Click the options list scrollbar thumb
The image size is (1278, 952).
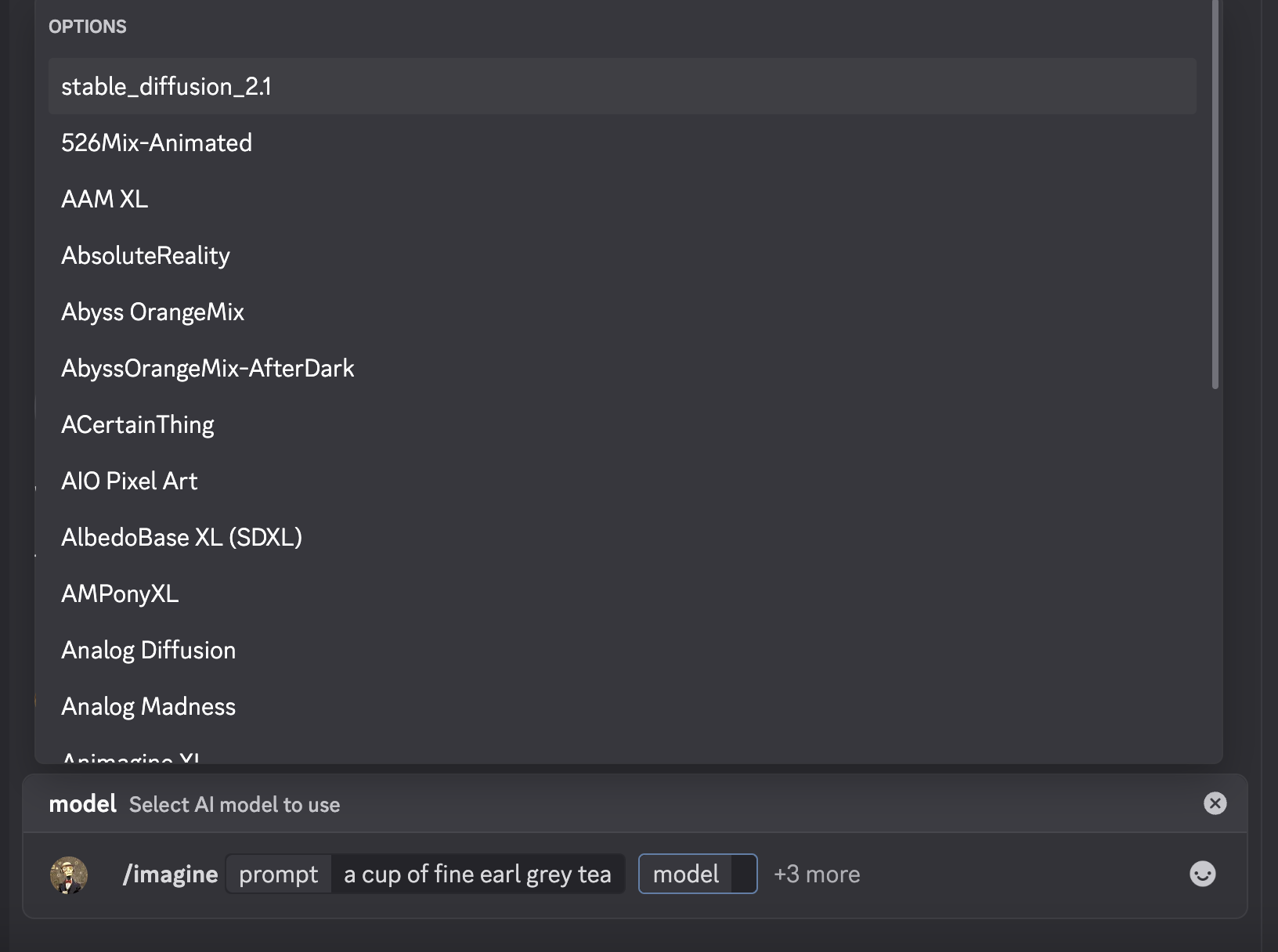click(x=1215, y=194)
